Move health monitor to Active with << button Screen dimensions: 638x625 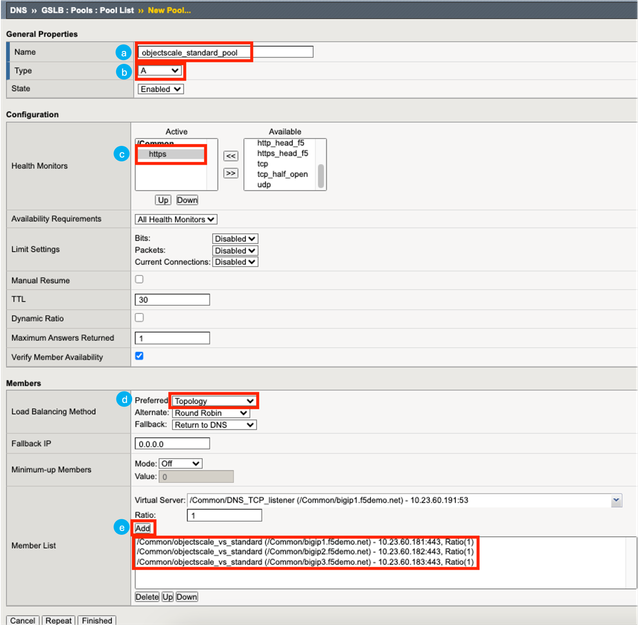tap(230, 156)
